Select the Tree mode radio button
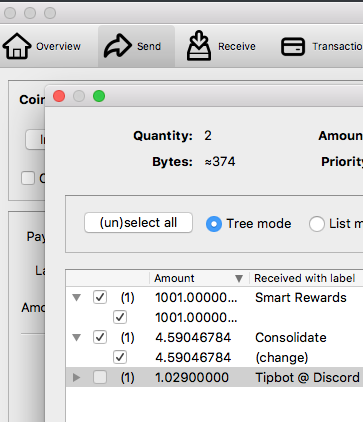Image resolution: width=363 pixels, height=422 pixels. (x=214, y=224)
